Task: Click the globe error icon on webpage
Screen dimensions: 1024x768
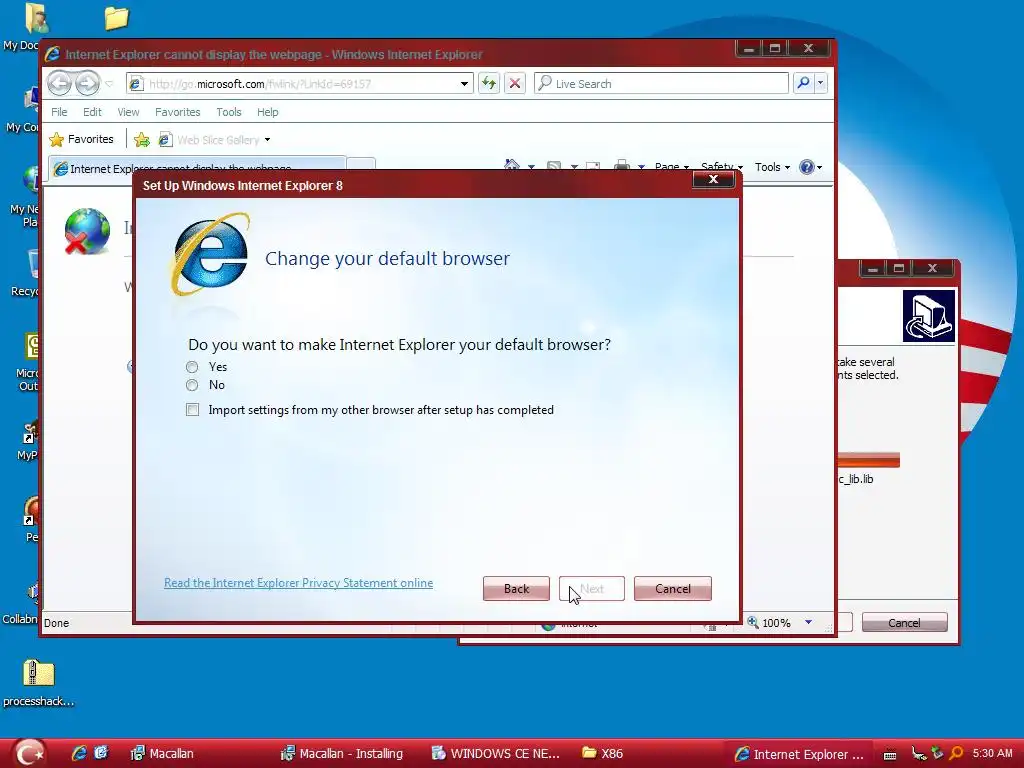Action: pyautogui.click(x=87, y=231)
